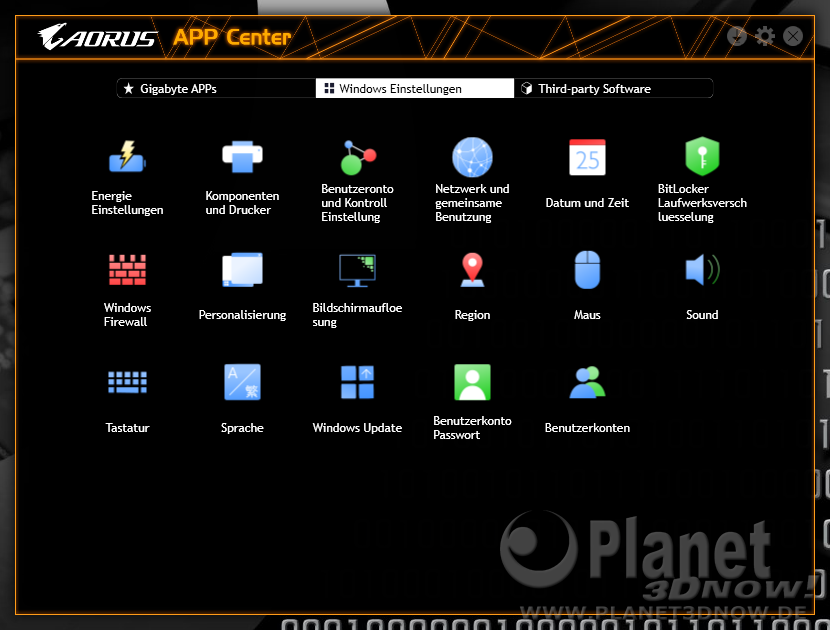The image size is (830, 630).
Task: Open Windows Update tiles icon
Action: 357,382
